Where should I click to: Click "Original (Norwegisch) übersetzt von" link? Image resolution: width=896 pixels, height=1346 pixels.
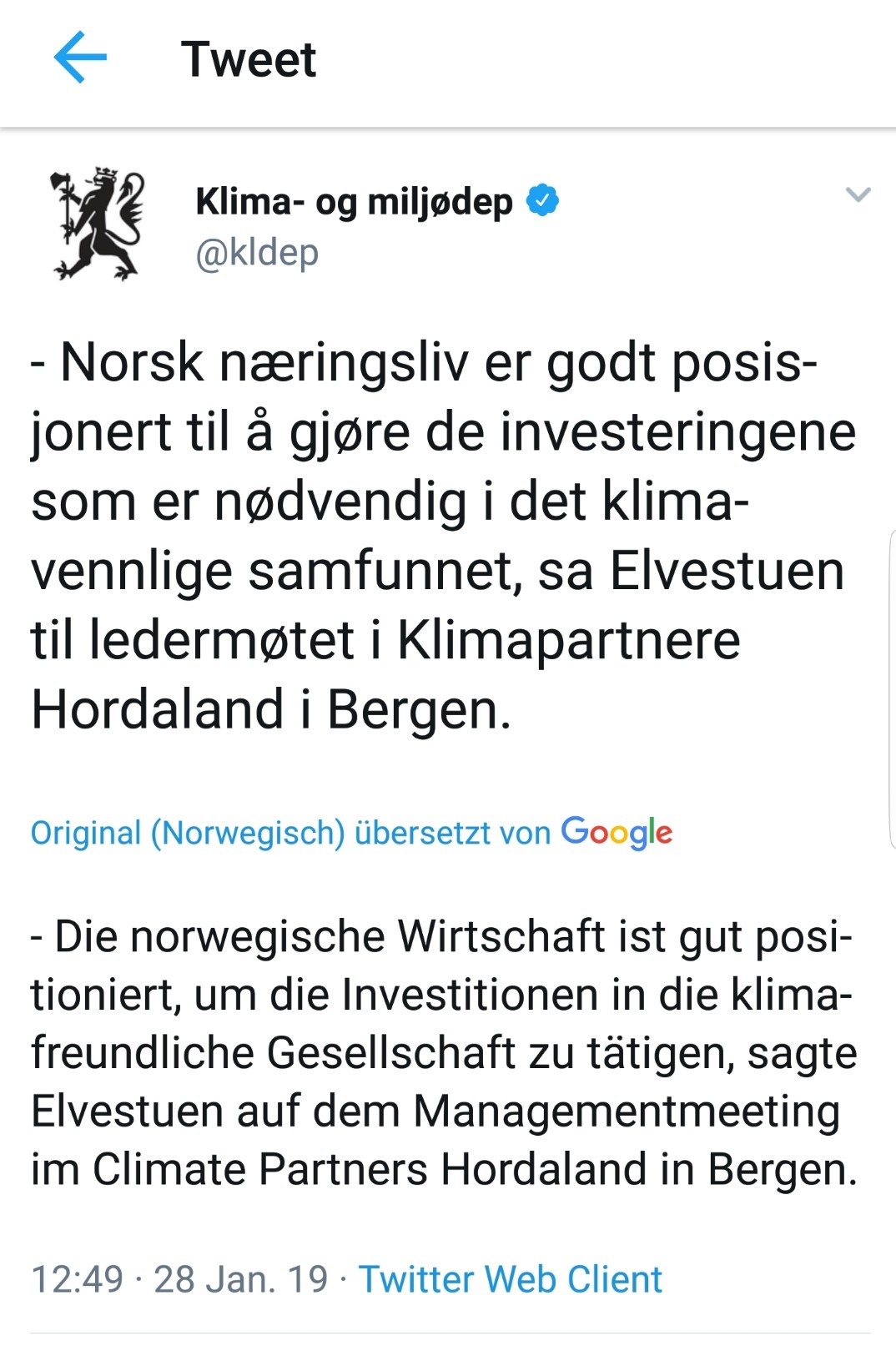pos(290,834)
